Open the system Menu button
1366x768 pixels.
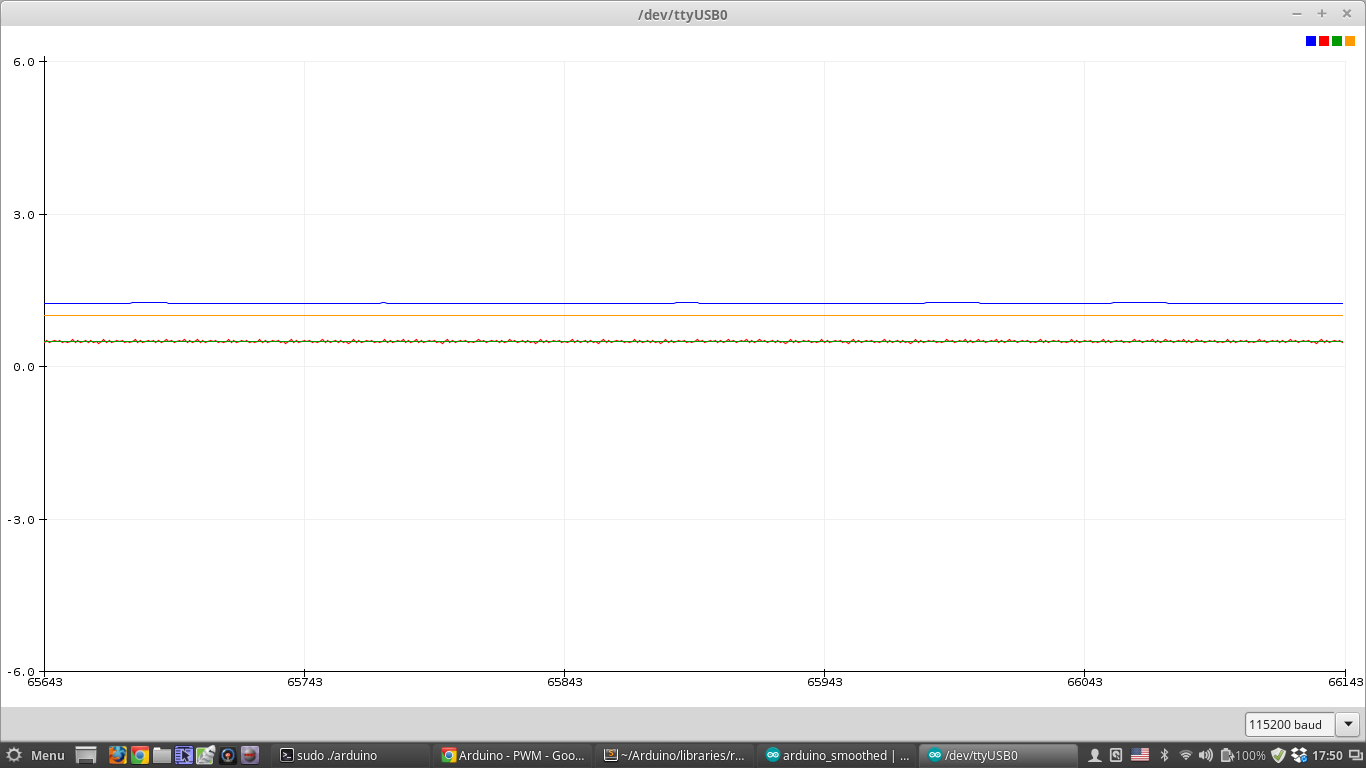[x=36, y=755]
